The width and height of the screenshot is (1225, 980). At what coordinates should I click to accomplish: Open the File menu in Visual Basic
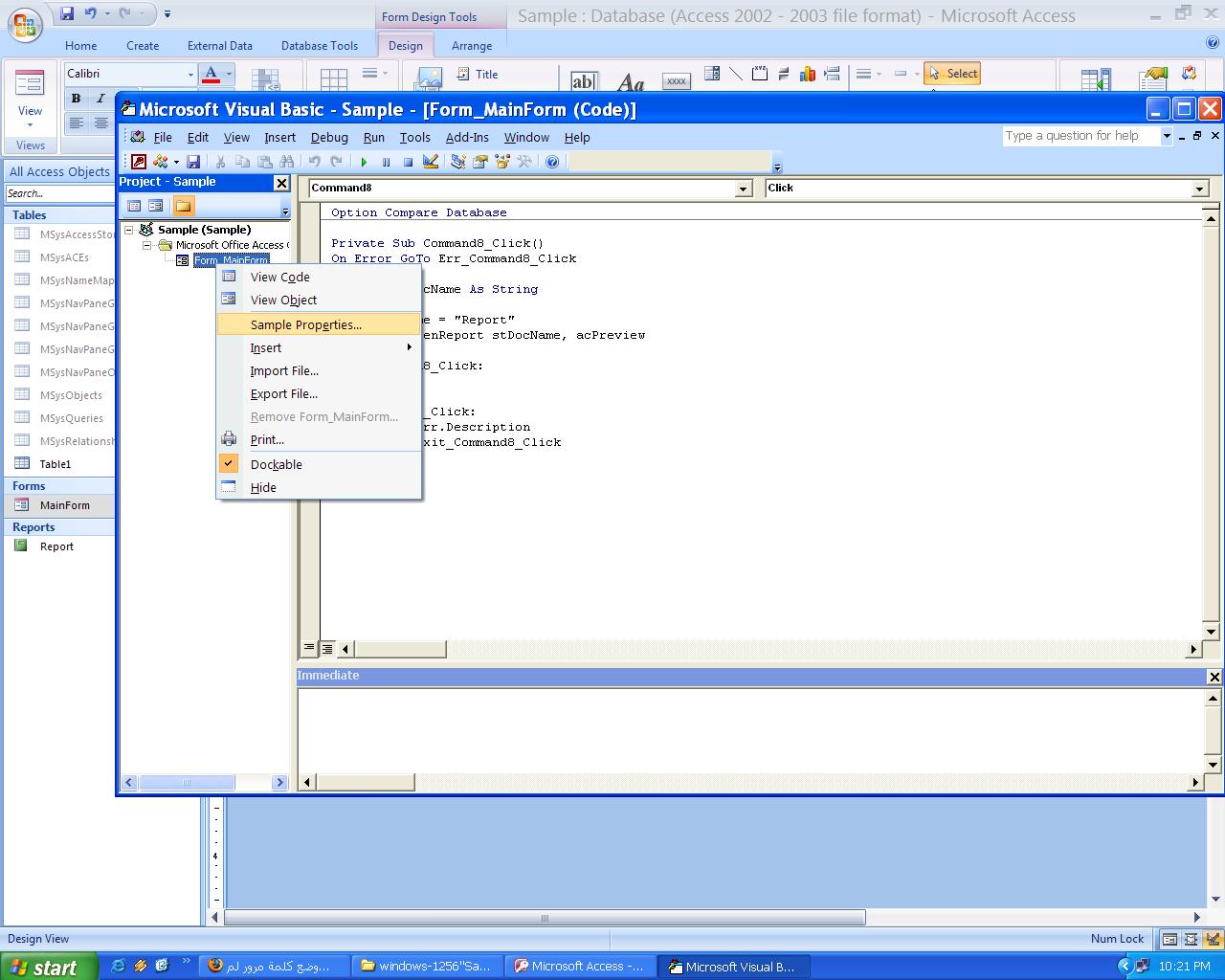[x=163, y=137]
